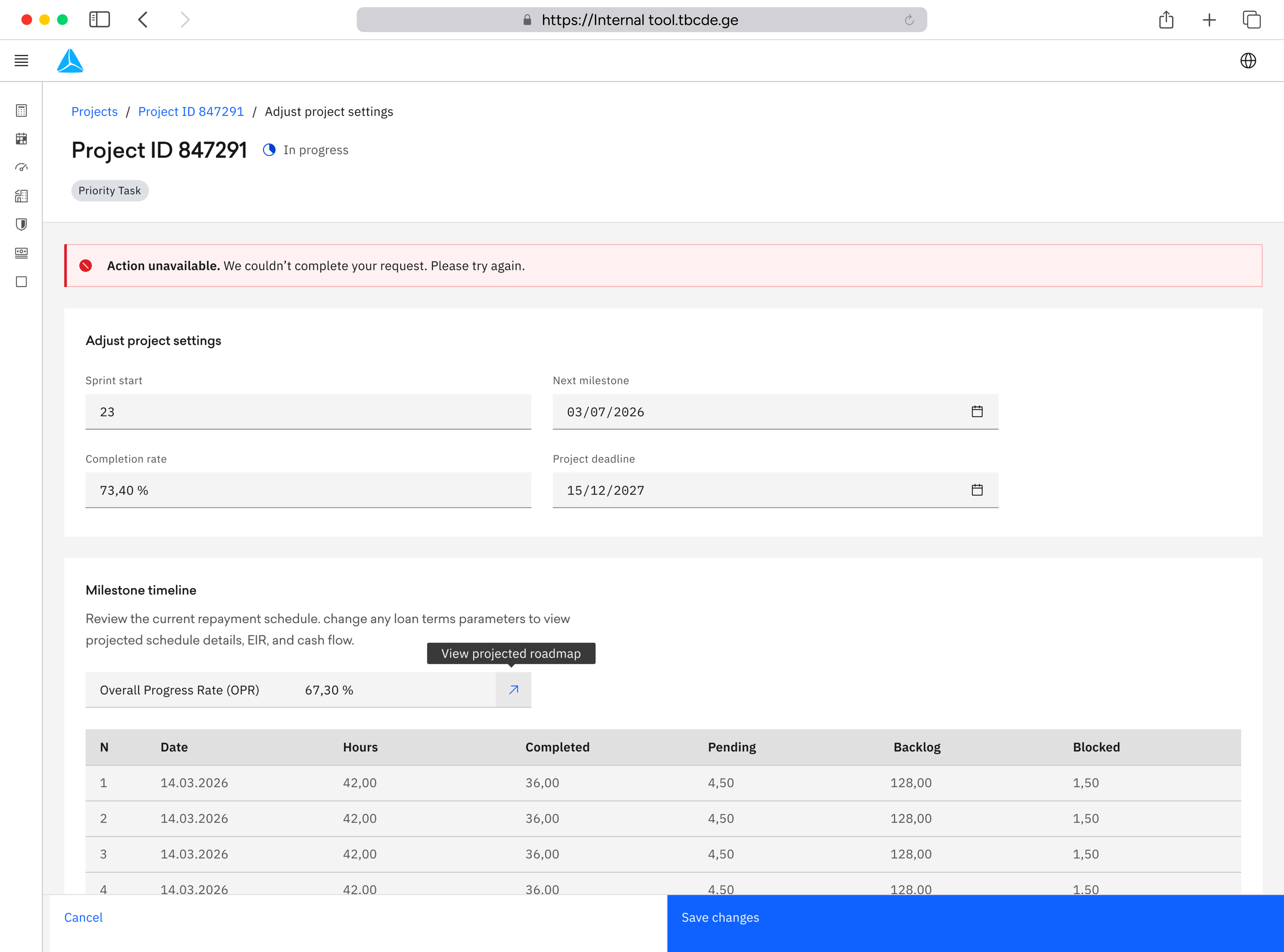This screenshot has height=952, width=1284.
Task: Click the In progress status icon
Action: 269,150
